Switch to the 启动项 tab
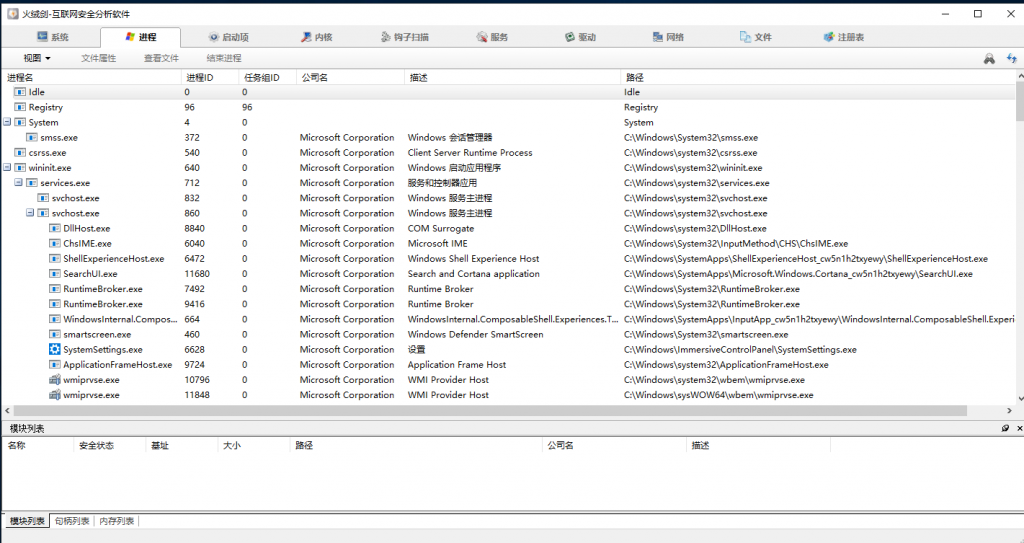1024x543 pixels. click(229, 37)
